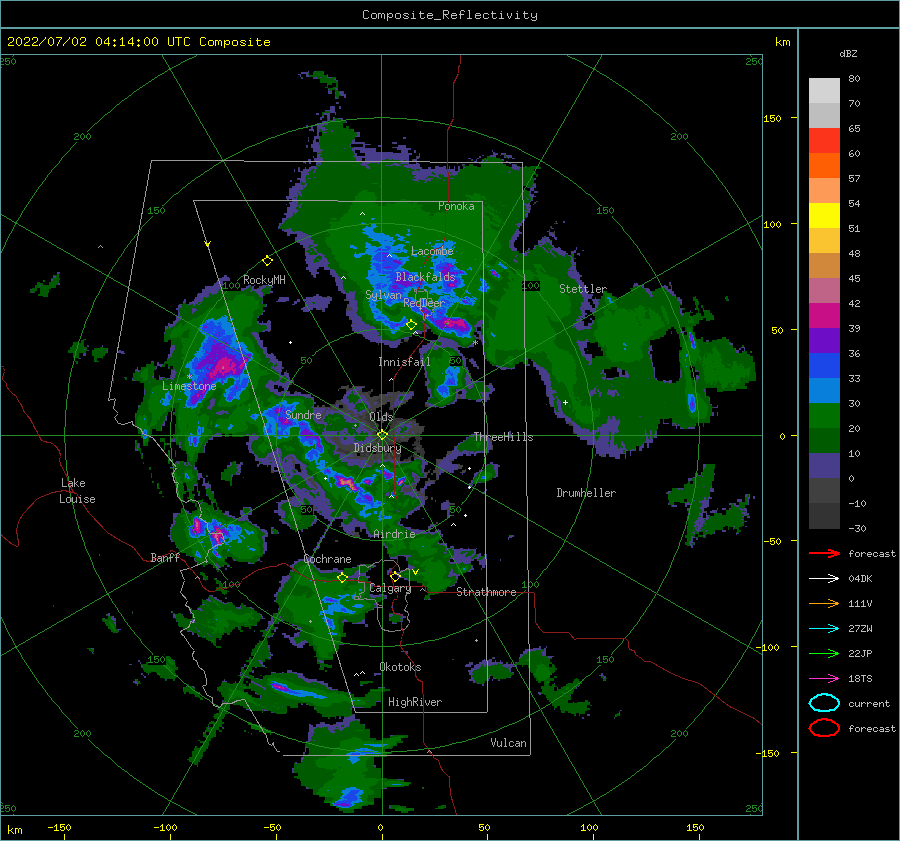900x841 pixels.
Task: Click the Airdrie city label
Action: click(x=394, y=534)
